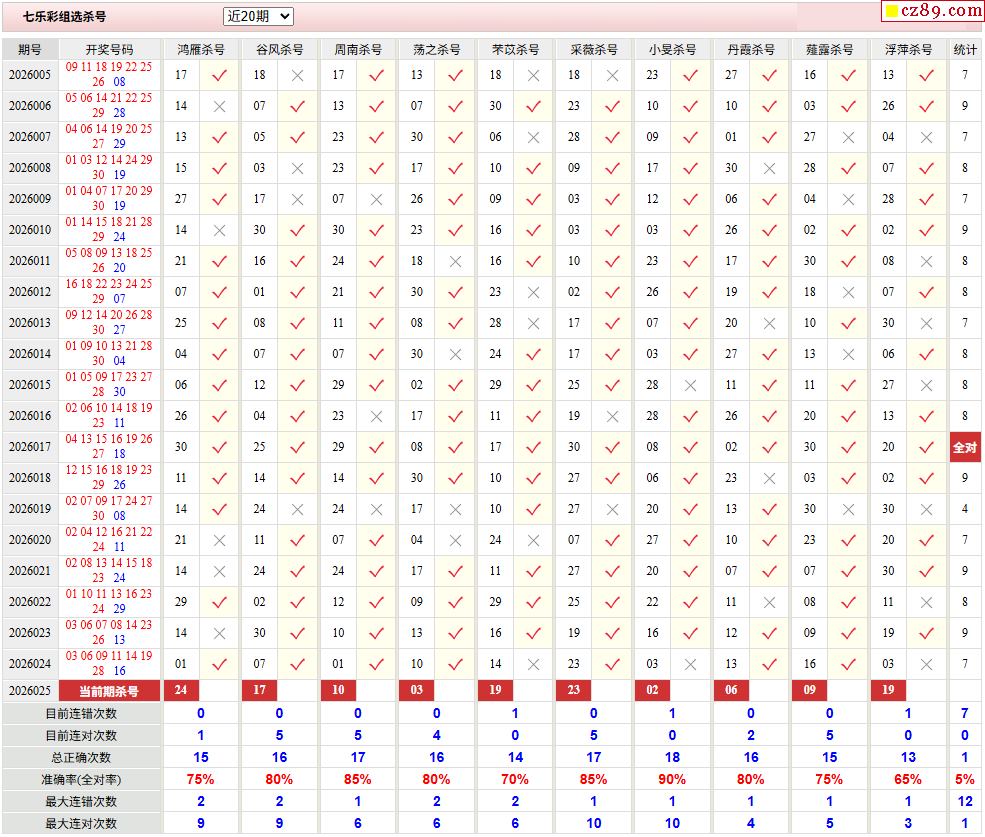
Task: Click 蒹葭杀号 checkmark in row 2026010
Action: (x=848, y=230)
